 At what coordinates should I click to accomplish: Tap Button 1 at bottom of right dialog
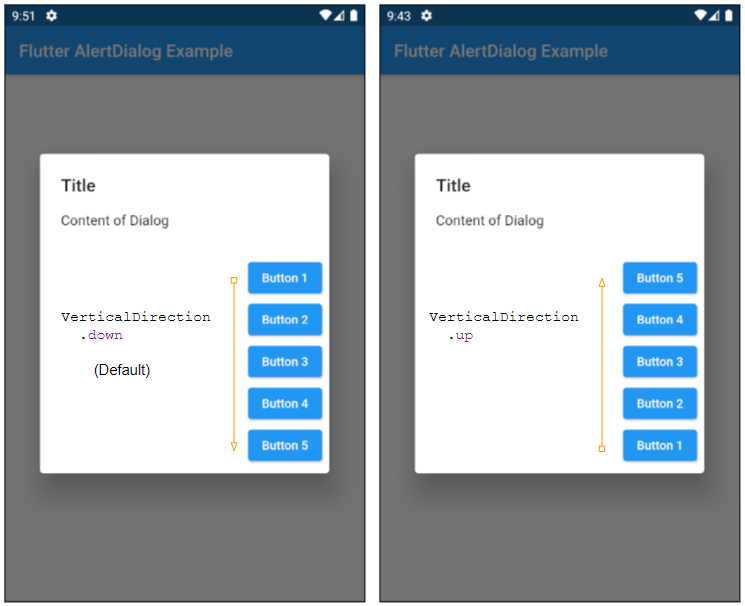coord(659,445)
